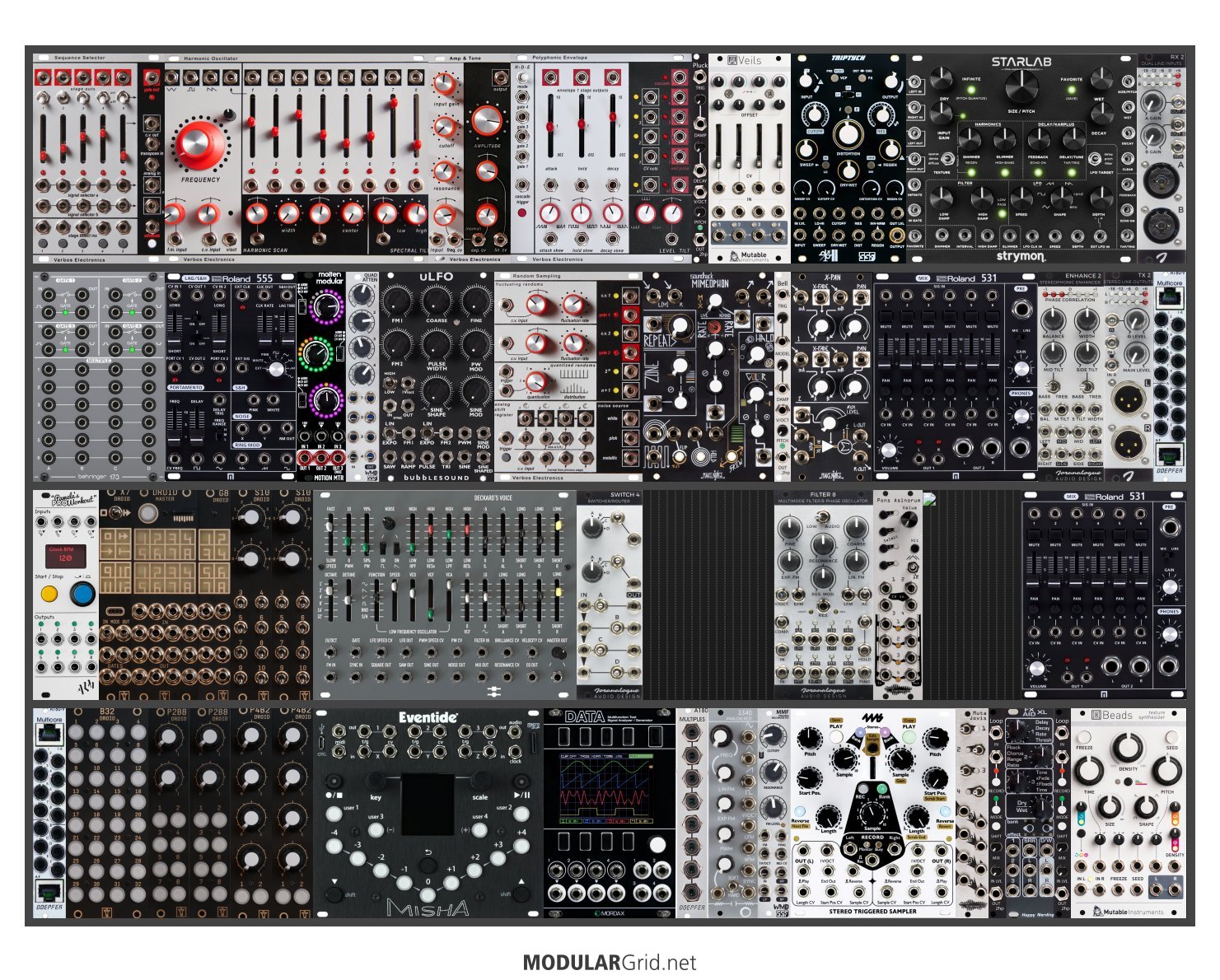This screenshot has width=1220, height=980.
Task: Click Pamela's Pro Workout blue encoder knob
Action: (x=82, y=594)
